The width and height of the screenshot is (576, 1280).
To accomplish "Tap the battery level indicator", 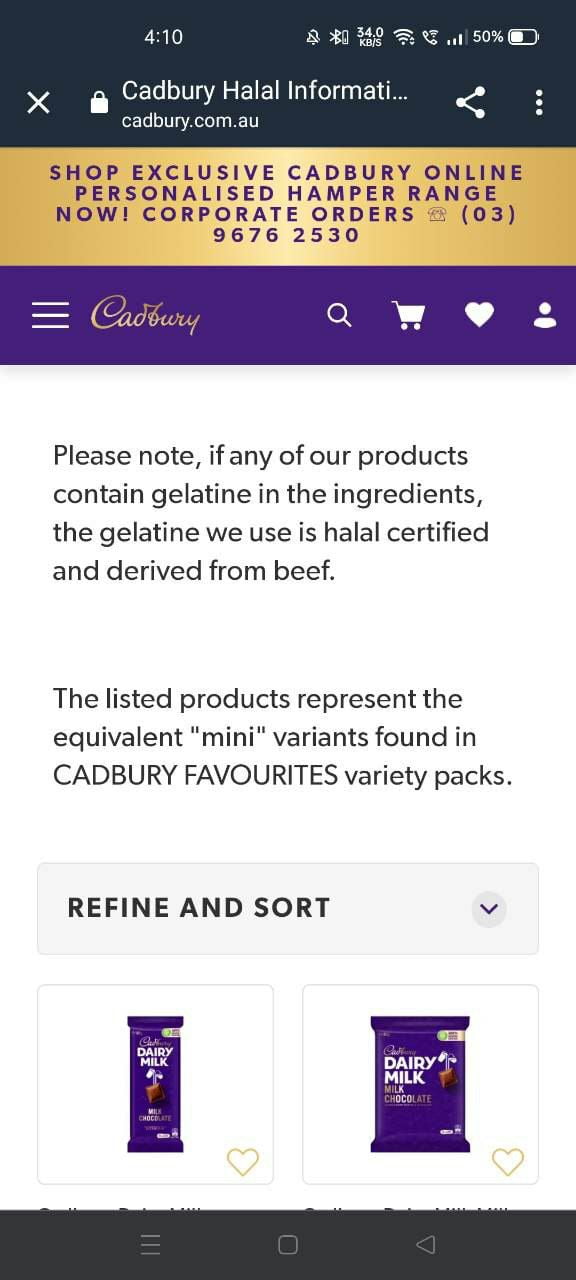I will (x=519, y=36).
